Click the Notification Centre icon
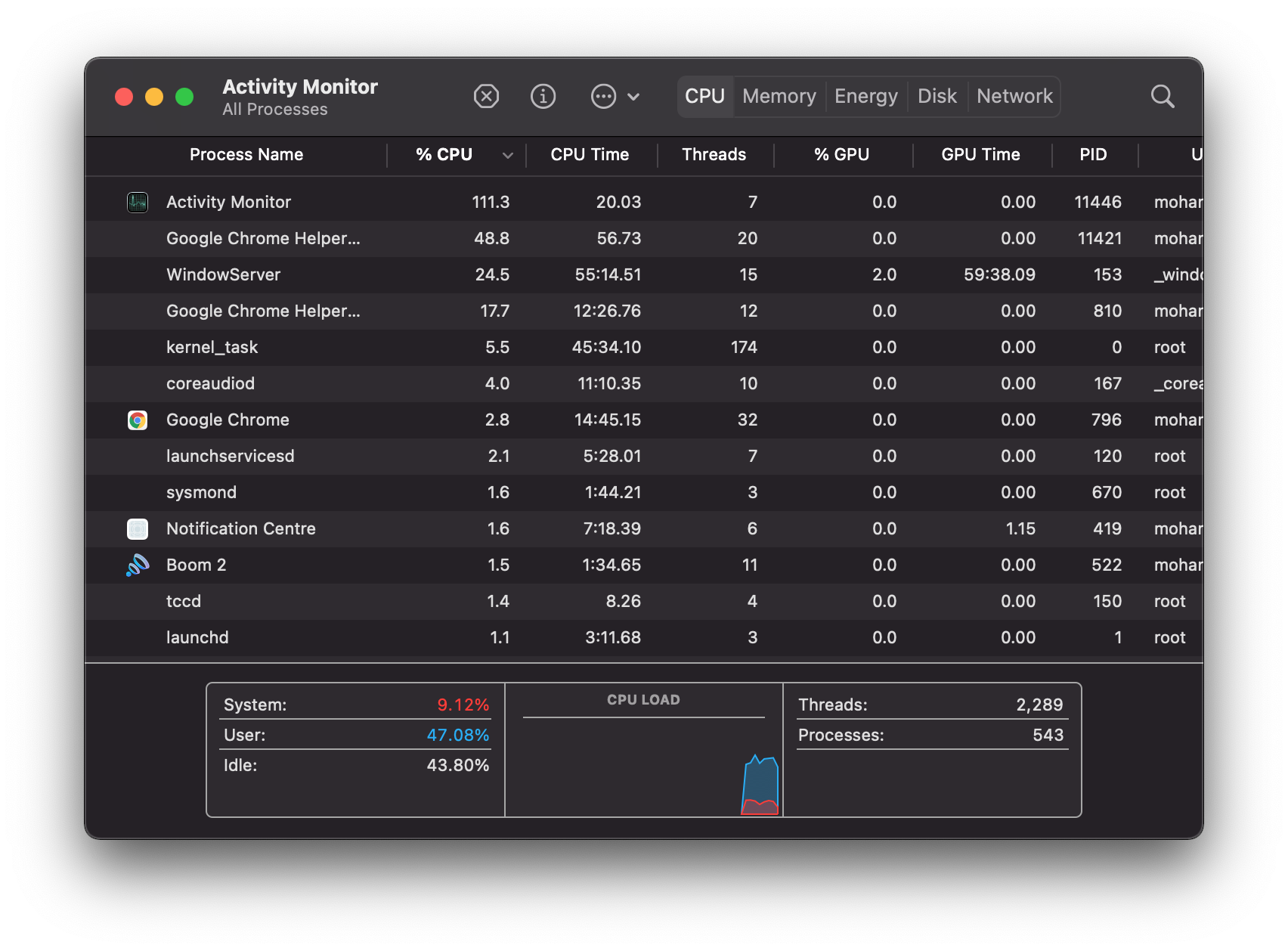The image size is (1288, 951). click(138, 529)
